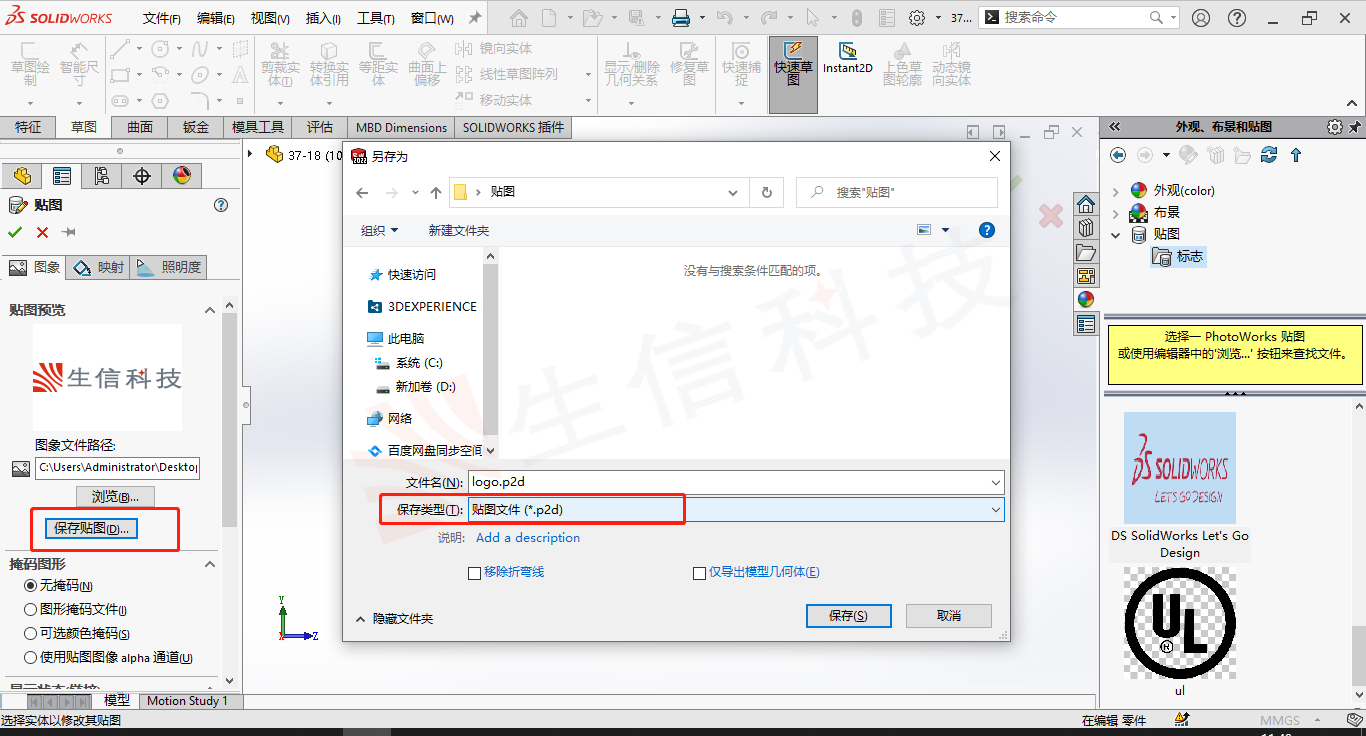This screenshot has width=1366, height=736.
Task: Click the 保存贴图 button
Action: pos(92,528)
